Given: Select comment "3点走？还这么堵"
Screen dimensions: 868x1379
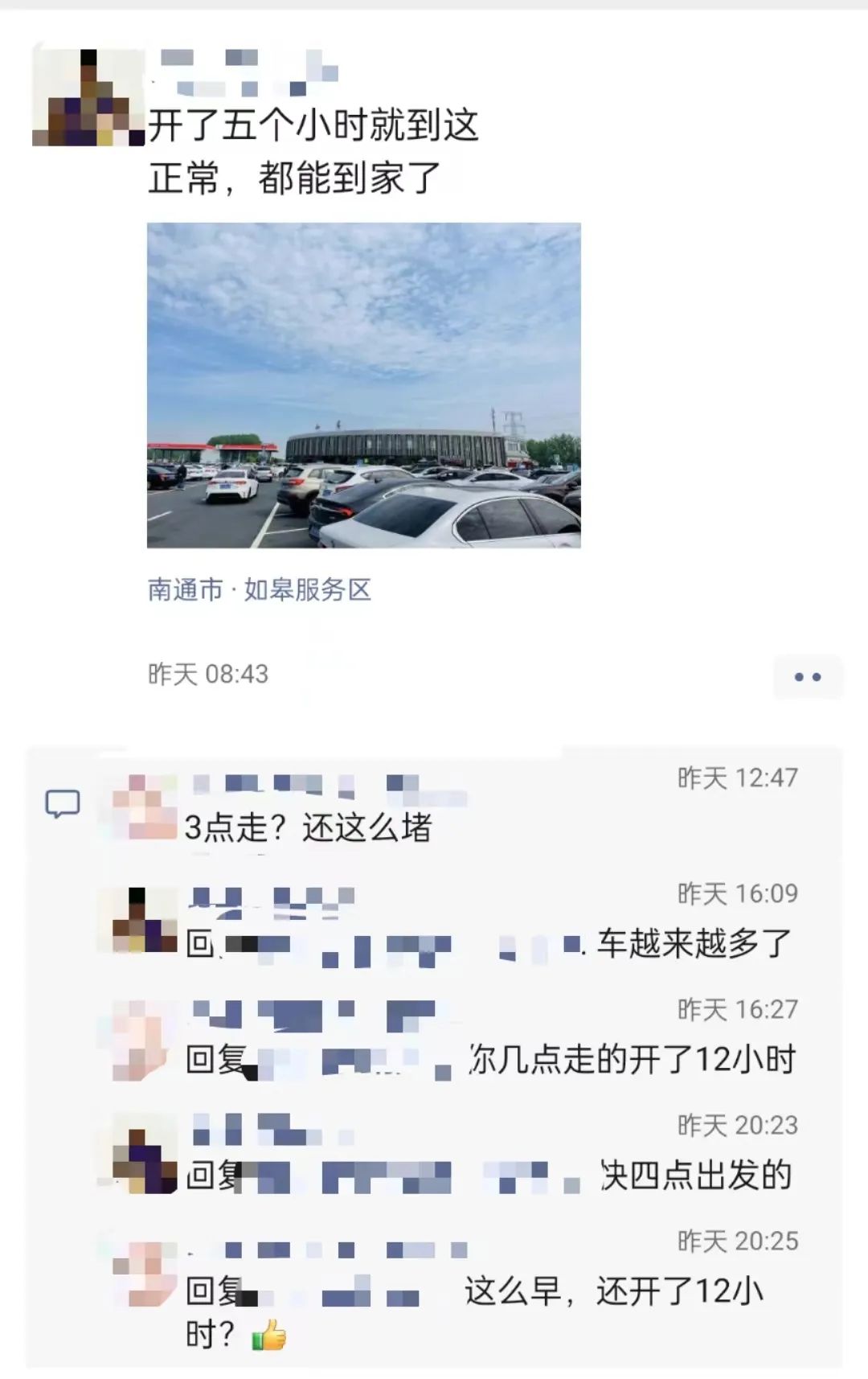Looking at the screenshot, I should coord(309,828).
